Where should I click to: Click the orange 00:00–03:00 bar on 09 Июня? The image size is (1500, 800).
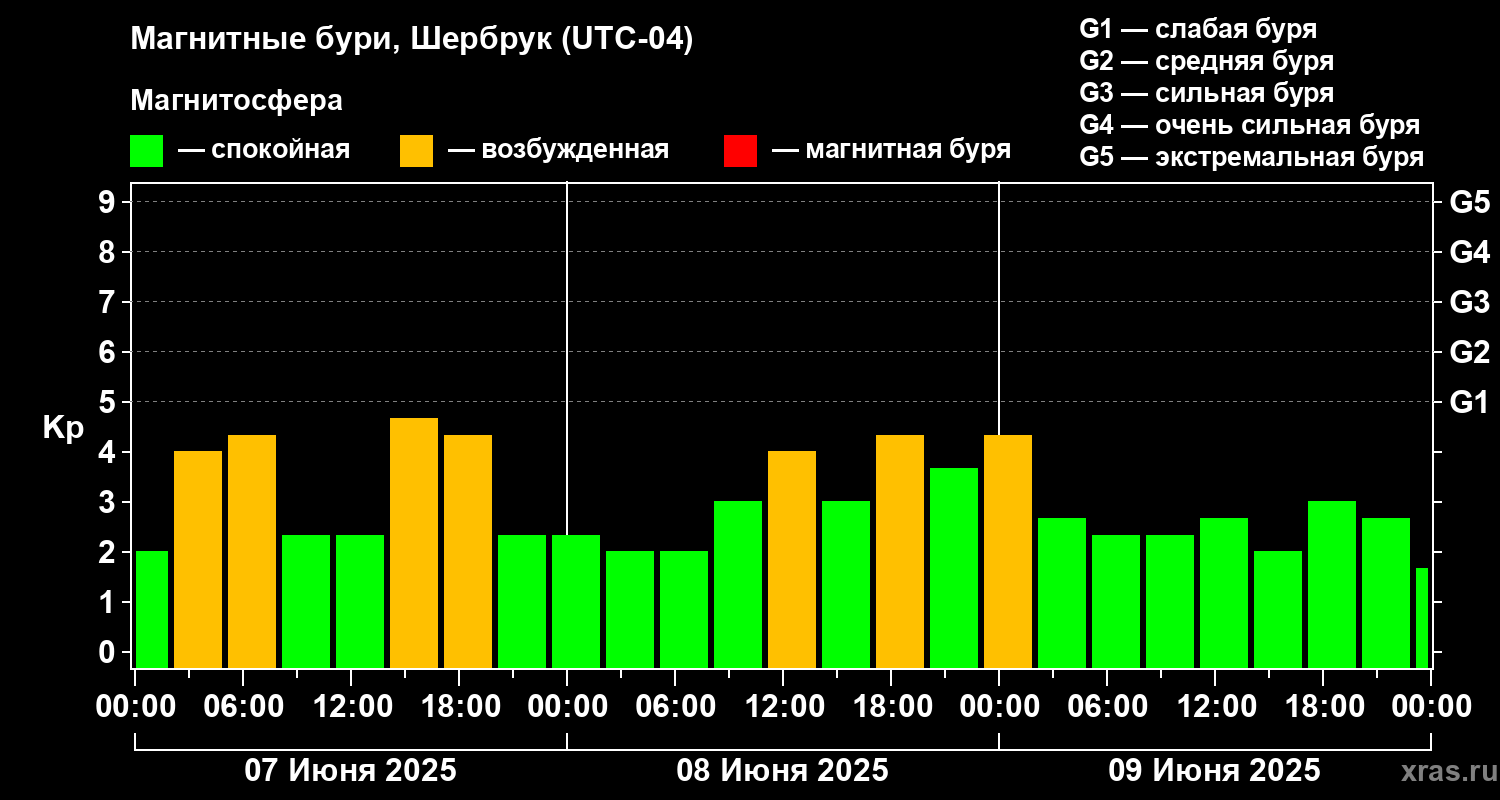[x=1008, y=551]
